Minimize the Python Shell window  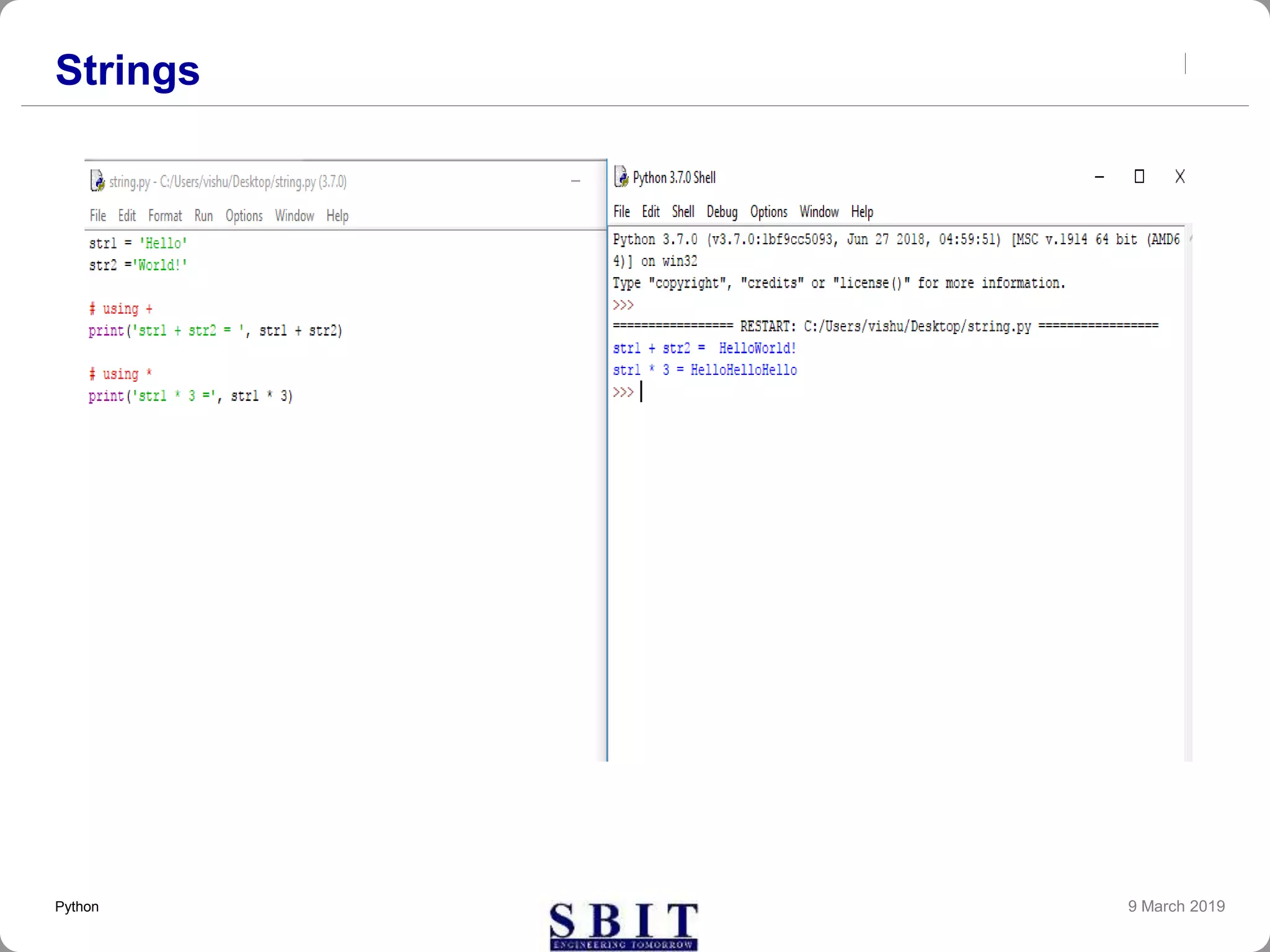pyautogui.click(x=1099, y=177)
